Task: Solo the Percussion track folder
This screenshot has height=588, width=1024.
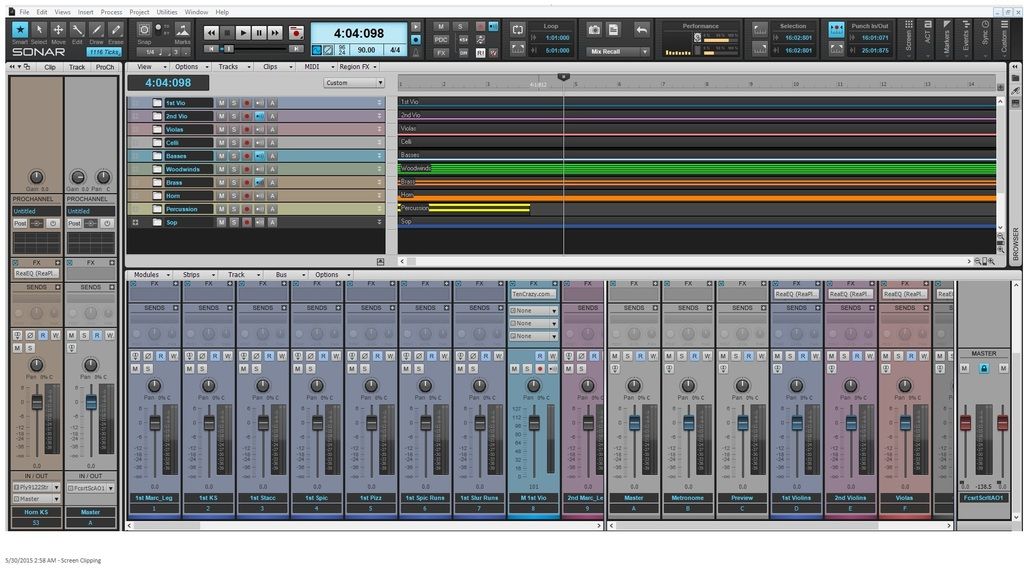Action: coord(234,209)
